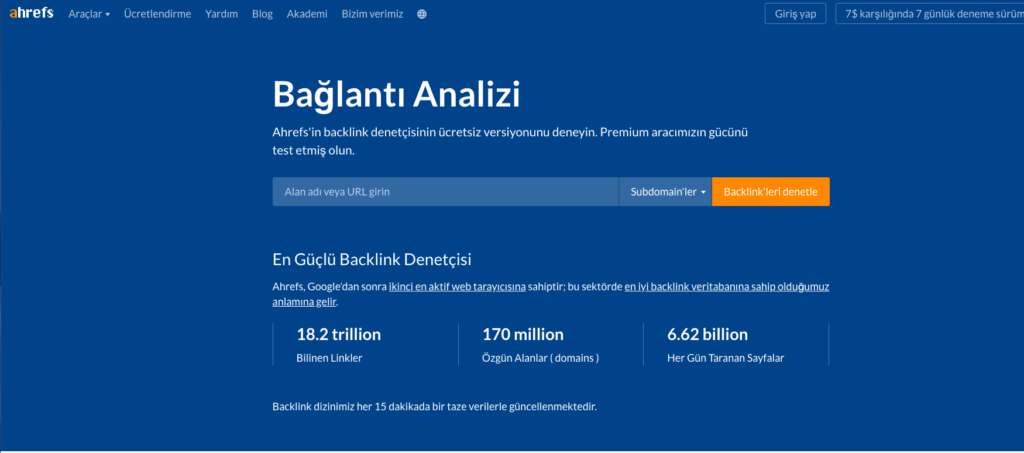Focus the Alan adı veya URL field
1024x453 pixels.
pyautogui.click(x=445, y=192)
